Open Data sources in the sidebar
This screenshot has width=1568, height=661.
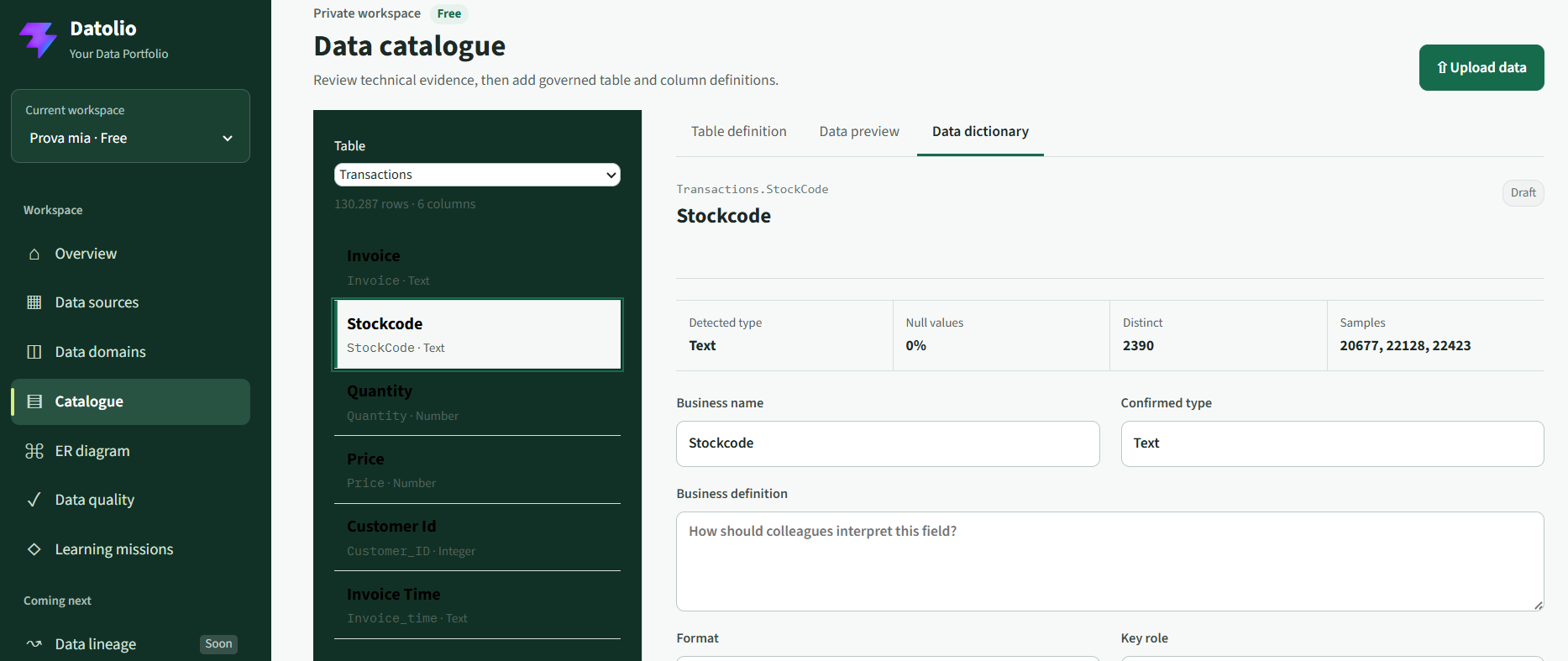[130, 302]
